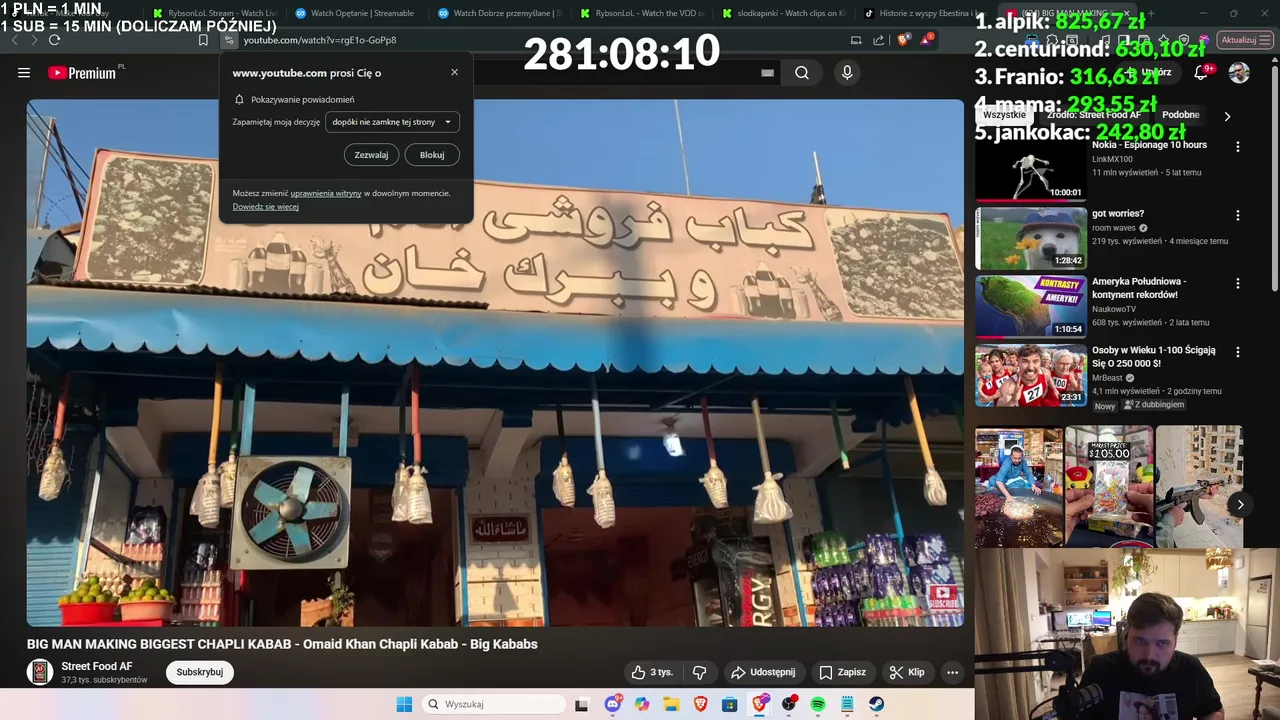Click on the video player frame
The image size is (1280, 720).
coord(495,362)
